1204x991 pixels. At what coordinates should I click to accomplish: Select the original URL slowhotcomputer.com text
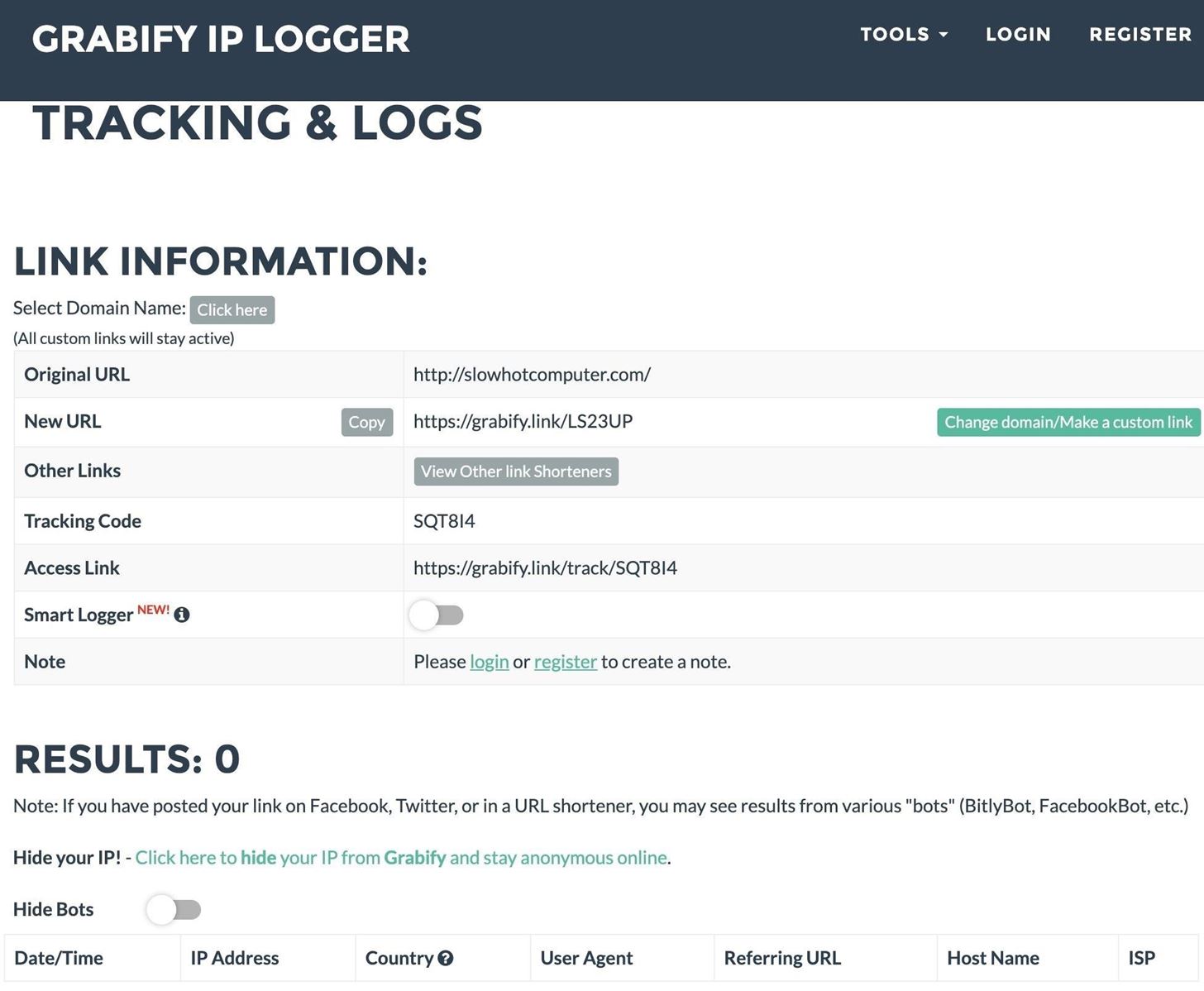pyautogui.click(x=532, y=374)
